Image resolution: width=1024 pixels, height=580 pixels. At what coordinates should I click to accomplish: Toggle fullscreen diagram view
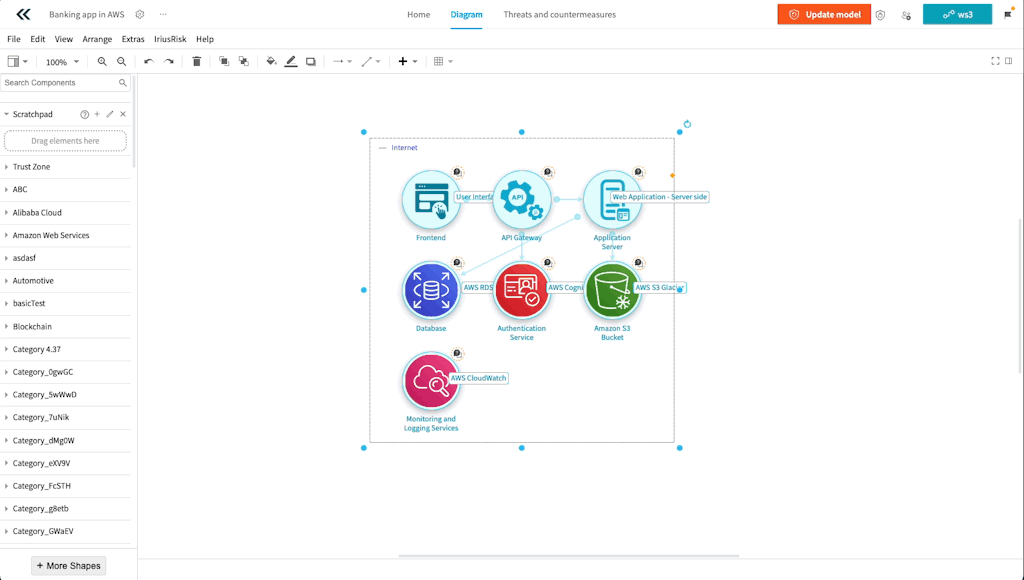(995, 61)
